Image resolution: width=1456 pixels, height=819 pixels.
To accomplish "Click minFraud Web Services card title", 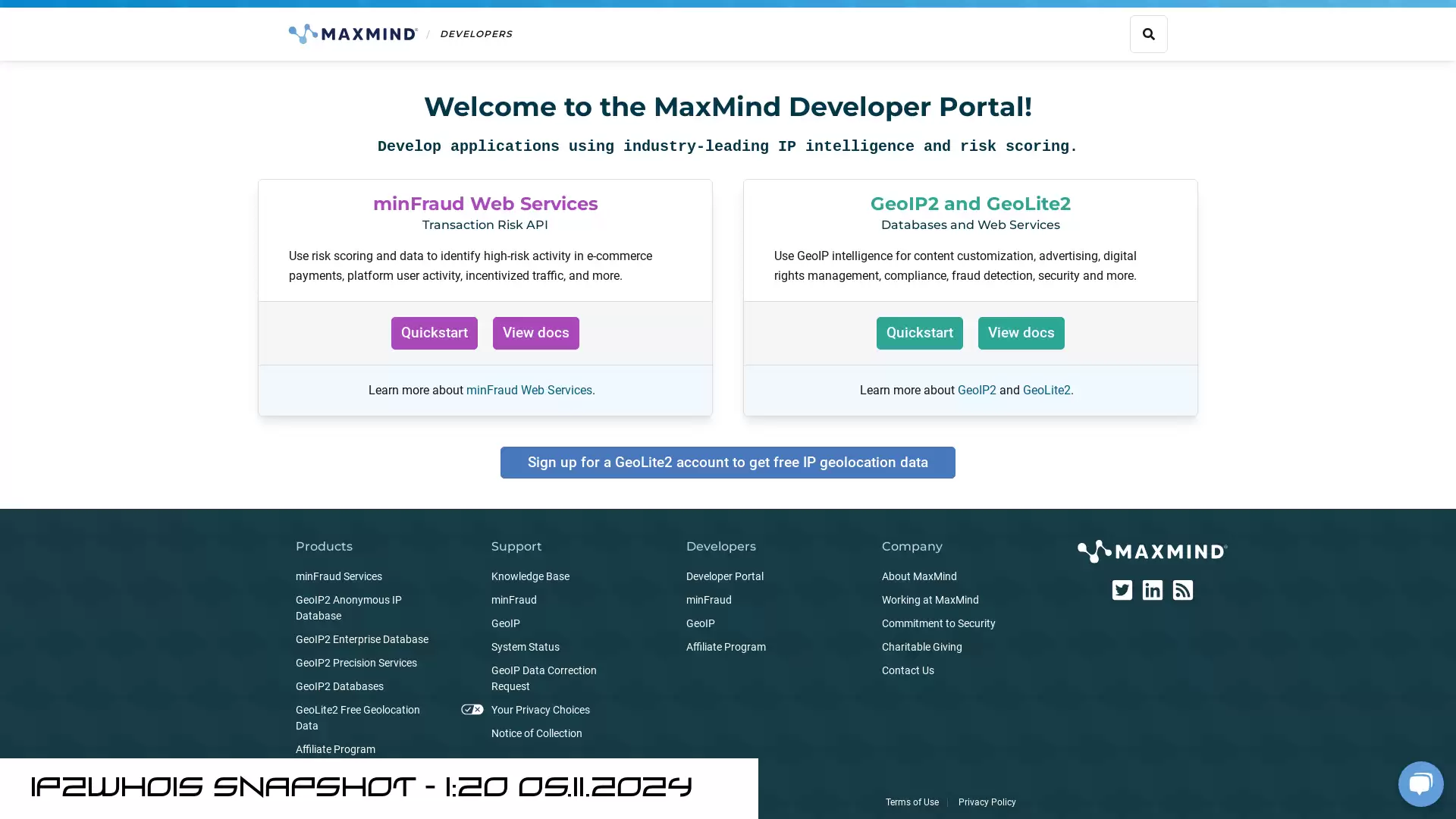I will point(485,203).
